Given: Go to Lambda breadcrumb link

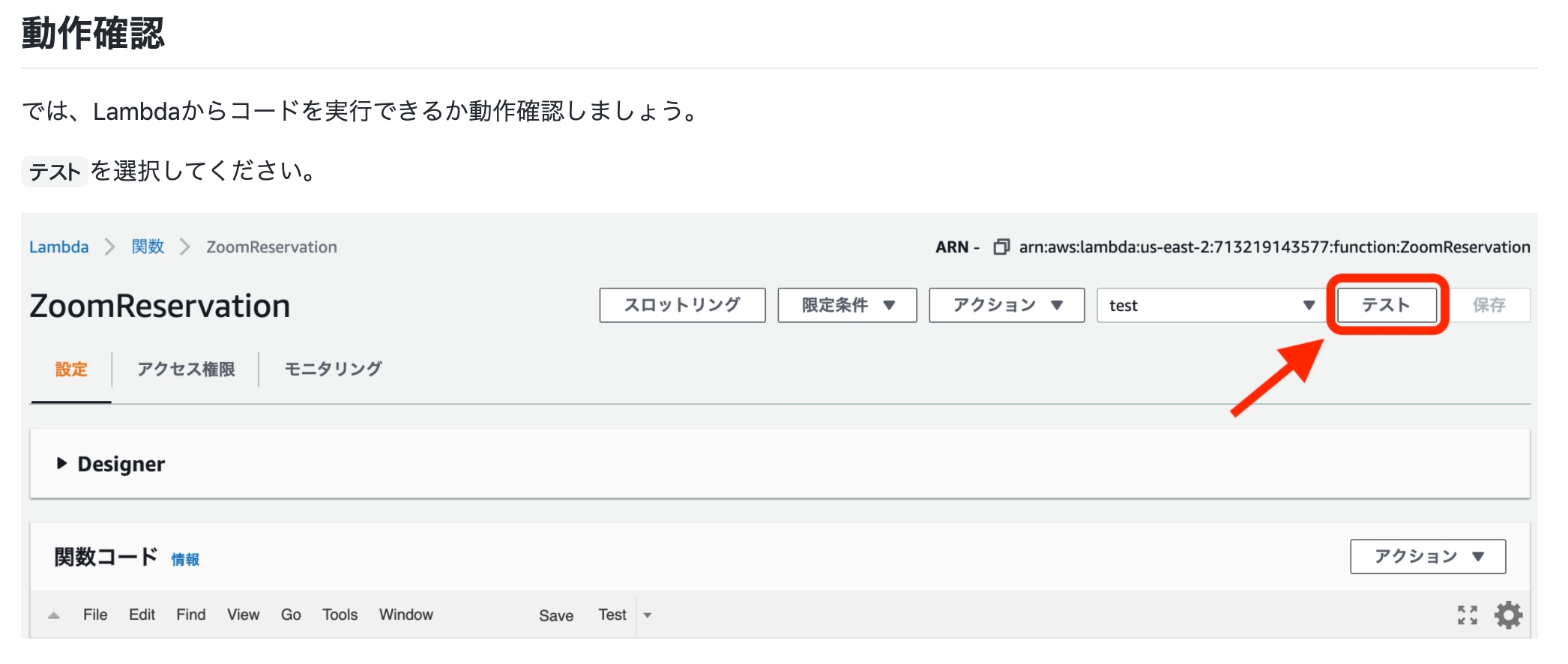Looking at the screenshot, I should tap(58, 247).
